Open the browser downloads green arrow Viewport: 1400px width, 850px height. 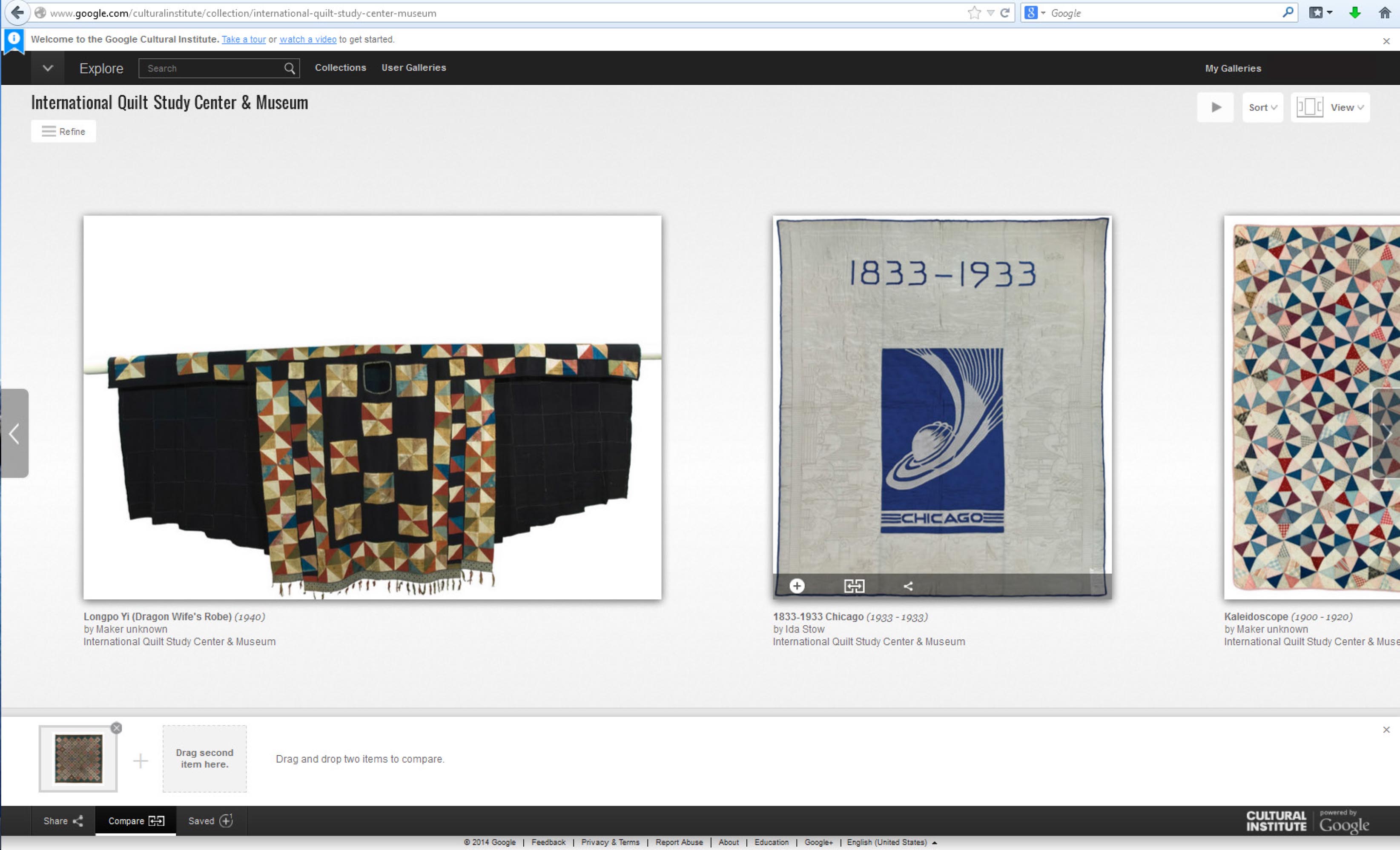1354,13
